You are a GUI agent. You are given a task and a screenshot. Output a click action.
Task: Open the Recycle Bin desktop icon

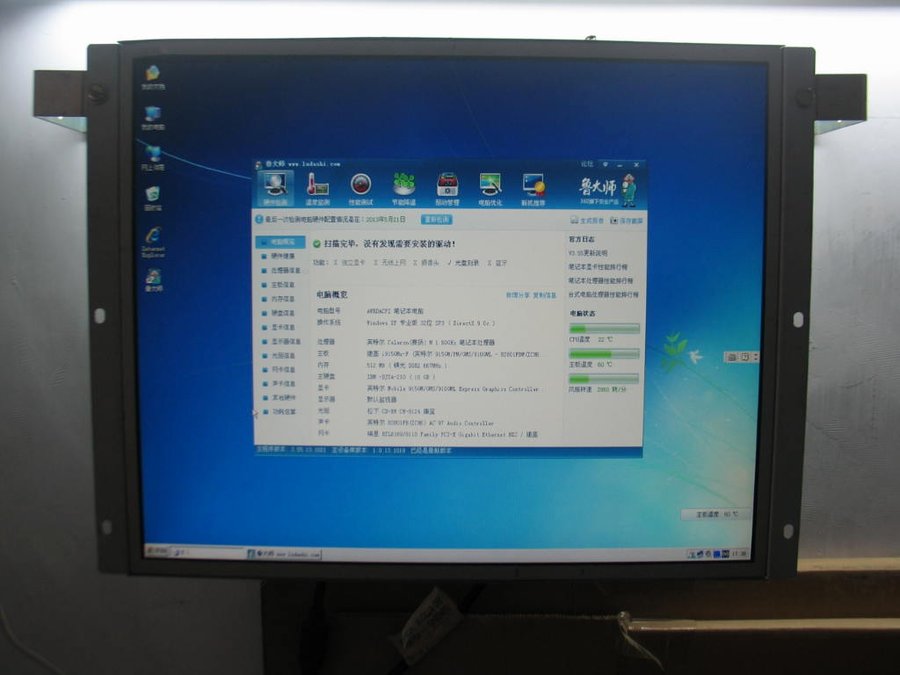pyautogui.click(x=153, y=199)
